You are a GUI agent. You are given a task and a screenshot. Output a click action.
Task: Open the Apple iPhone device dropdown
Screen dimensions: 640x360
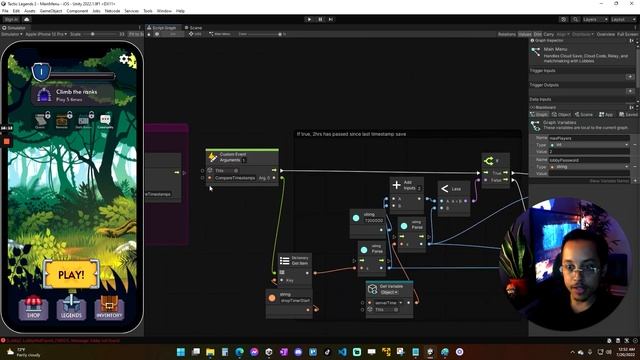tap(46, 34)
